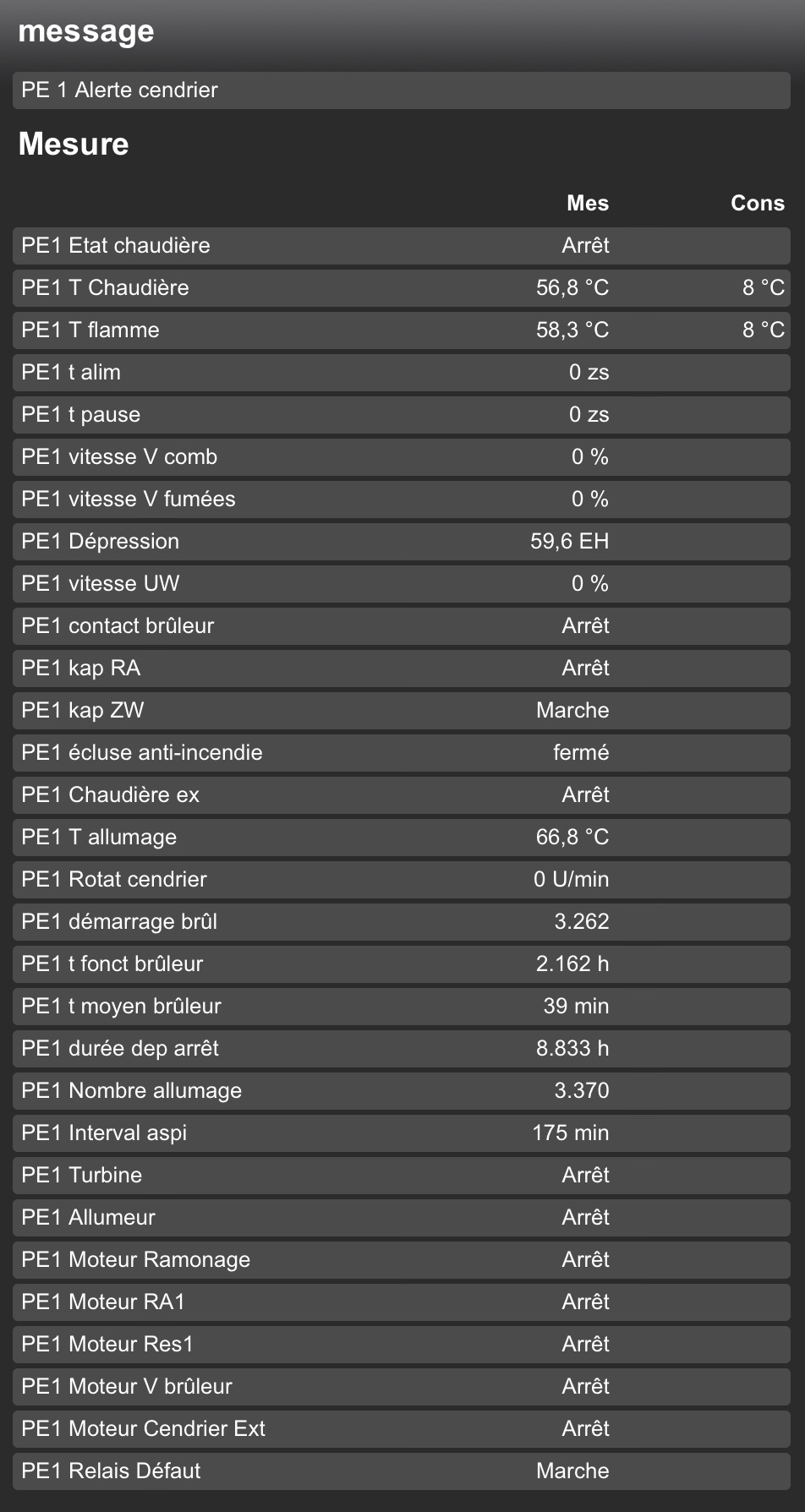This screenshot has height=1512, width=805.
Task: Select PE1 t fonct brûleur row
Action: point(401,963)
